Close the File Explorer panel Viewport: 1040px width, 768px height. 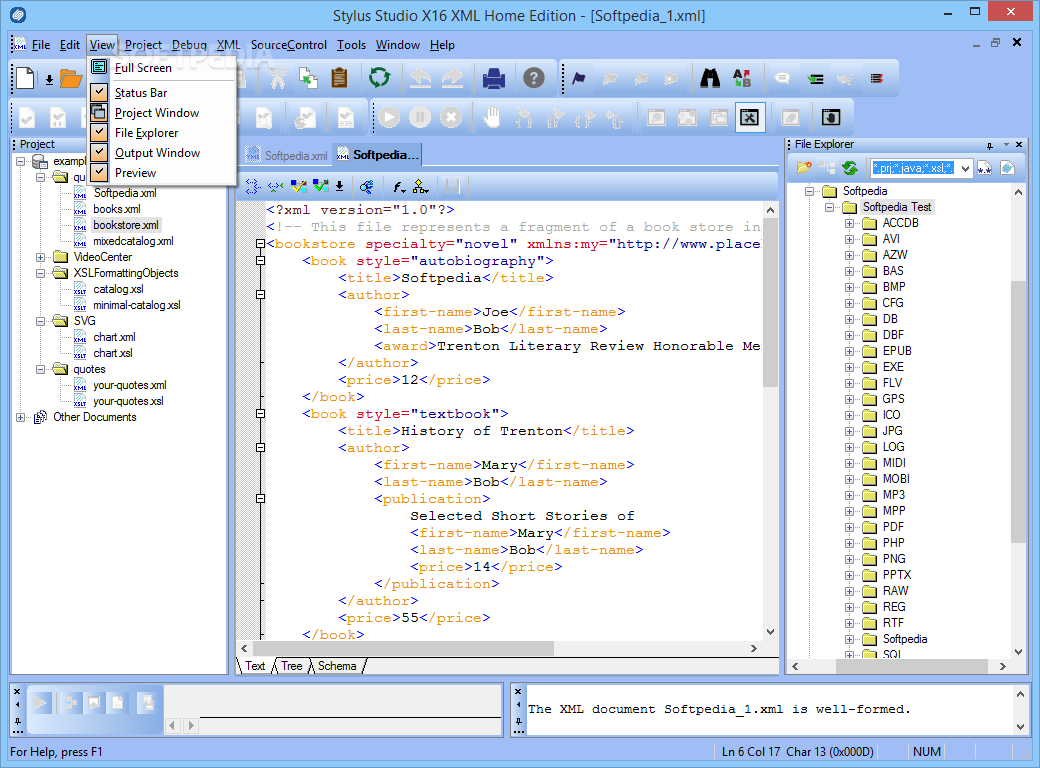pyautogui.click(x=1019, y=144)
